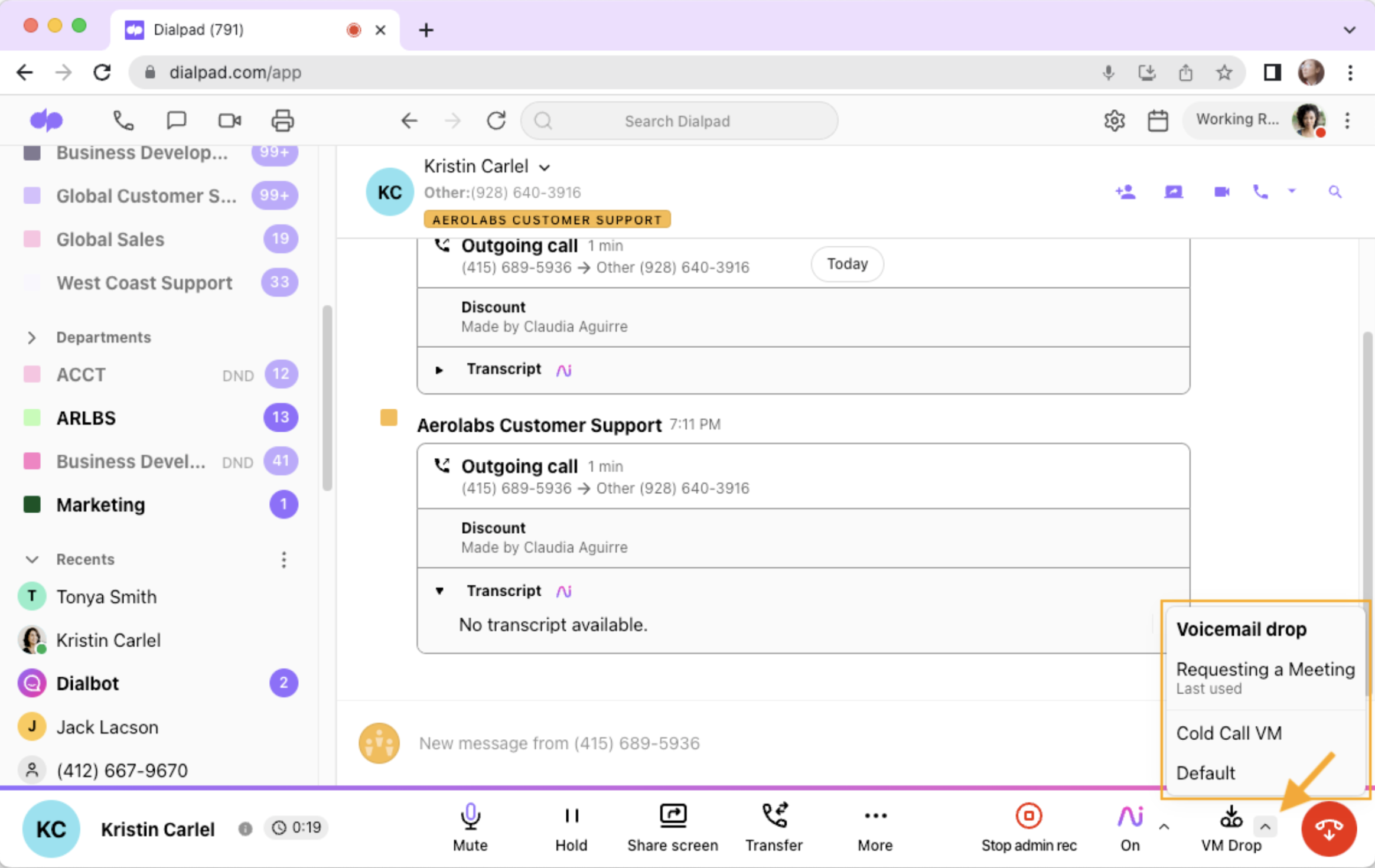Viewport: 1375px width, 868px height.
Task: Choose 'Requesting a Meeting' voicemail drop
Action: [1265, 669]
